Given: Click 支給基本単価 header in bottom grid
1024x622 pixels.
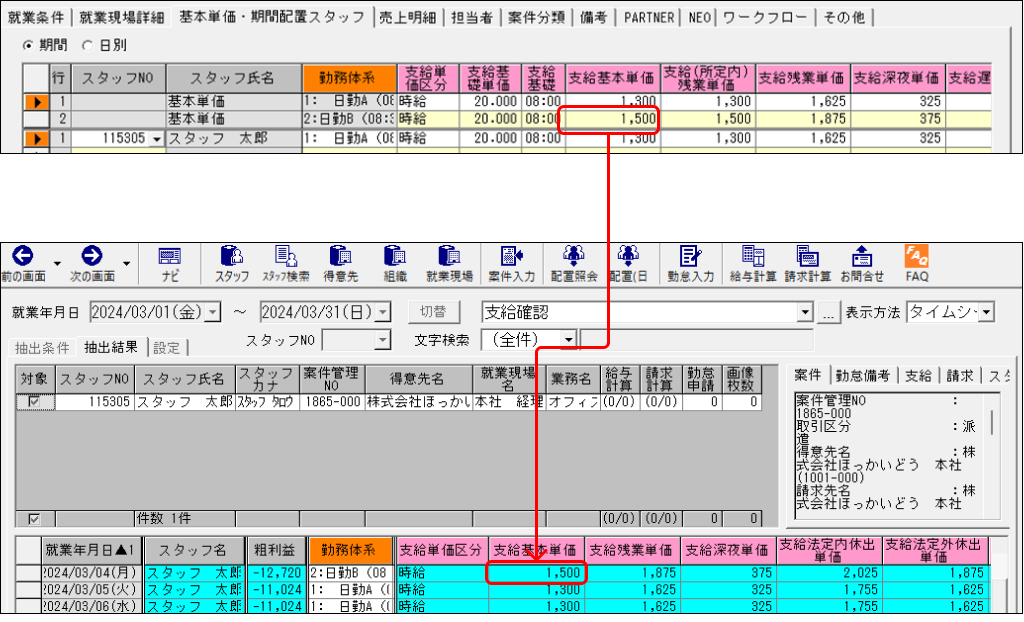Looking at the screenshot, I should pos(536,550).
